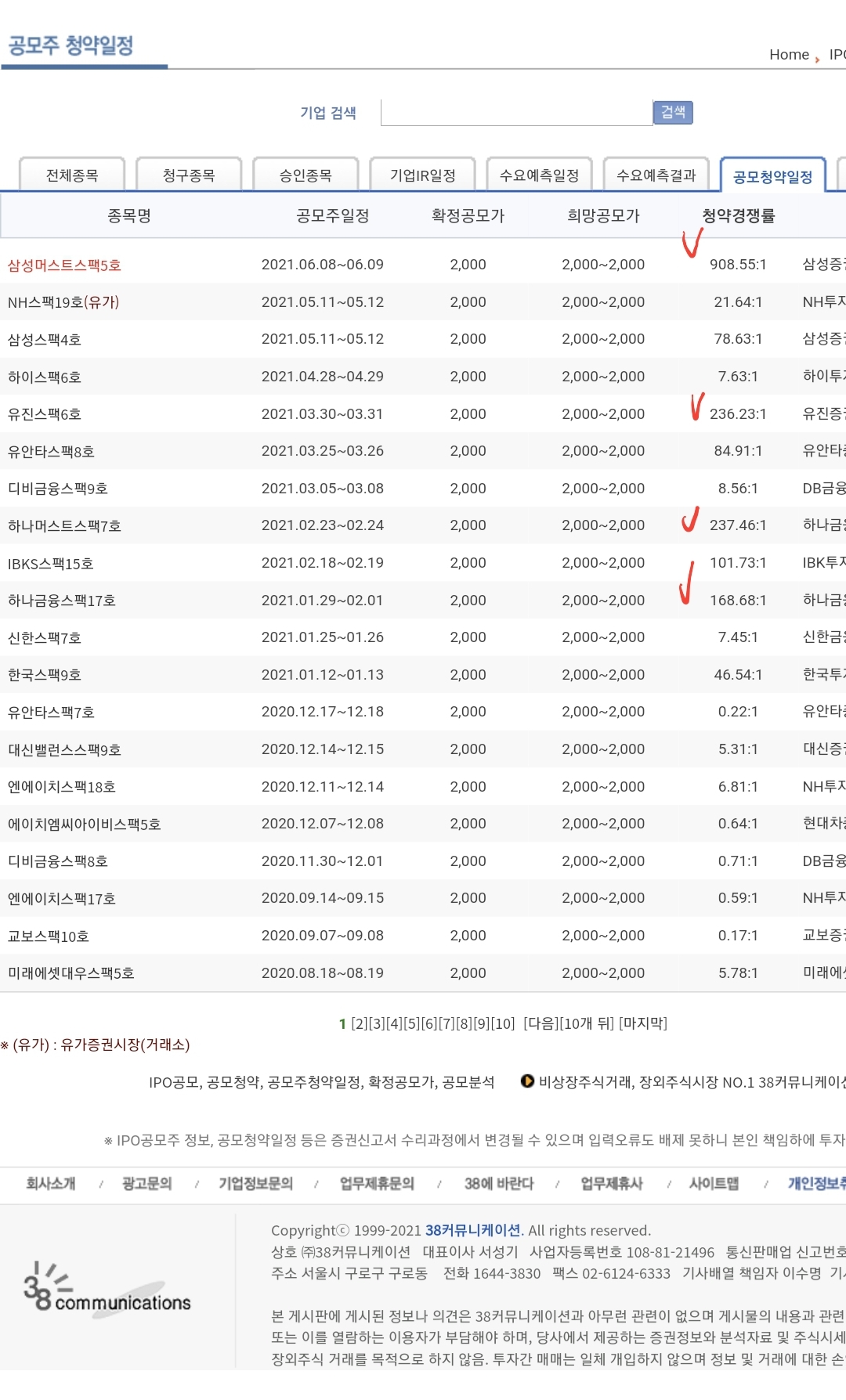Open 에이치엠씨아이비스팩5호 stock link
846x1400 pixels.
coord(85,824)
